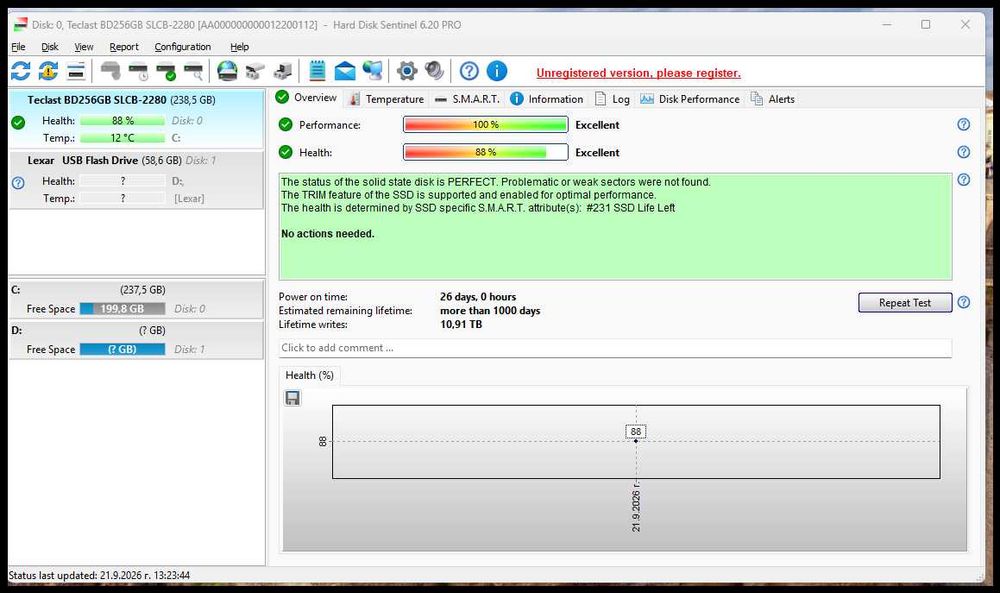
Task: Click the help icon next to Repeat Test
Action: [964, 302]
